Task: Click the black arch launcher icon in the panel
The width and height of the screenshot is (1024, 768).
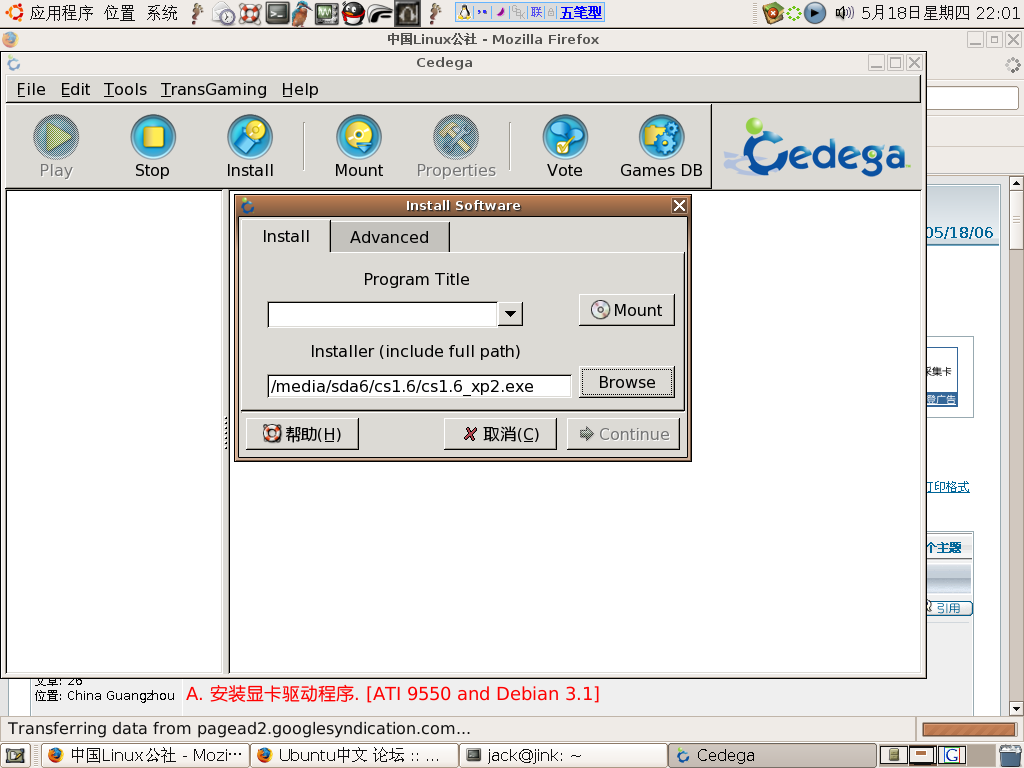Action: click(x=407, y=13)
